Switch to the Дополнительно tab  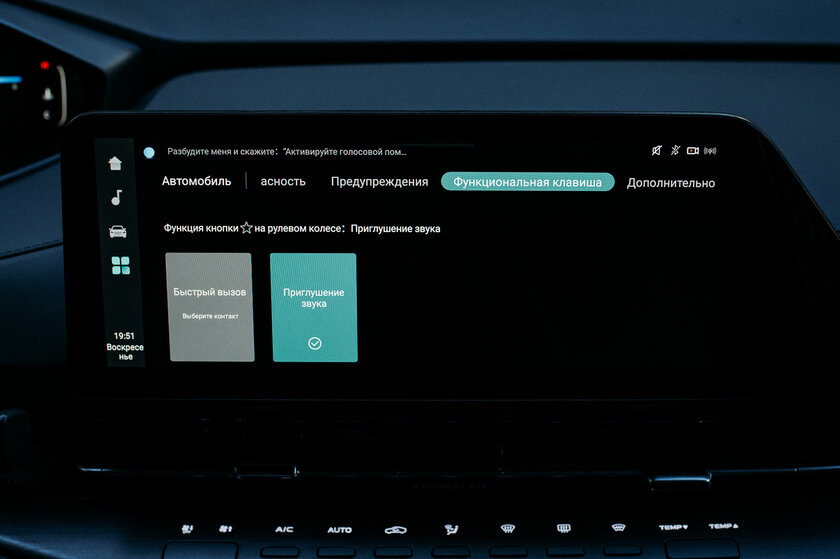point(671,183)
